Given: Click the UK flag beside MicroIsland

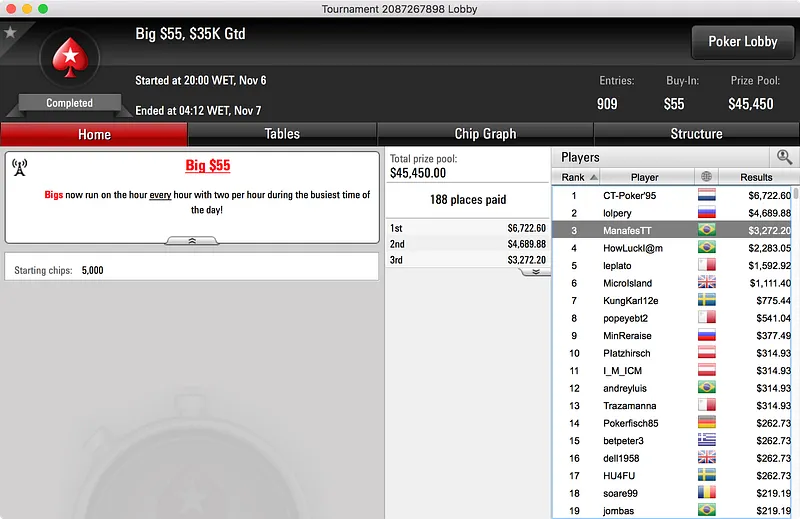Looking at the screenshot, I should click(707, 283).
